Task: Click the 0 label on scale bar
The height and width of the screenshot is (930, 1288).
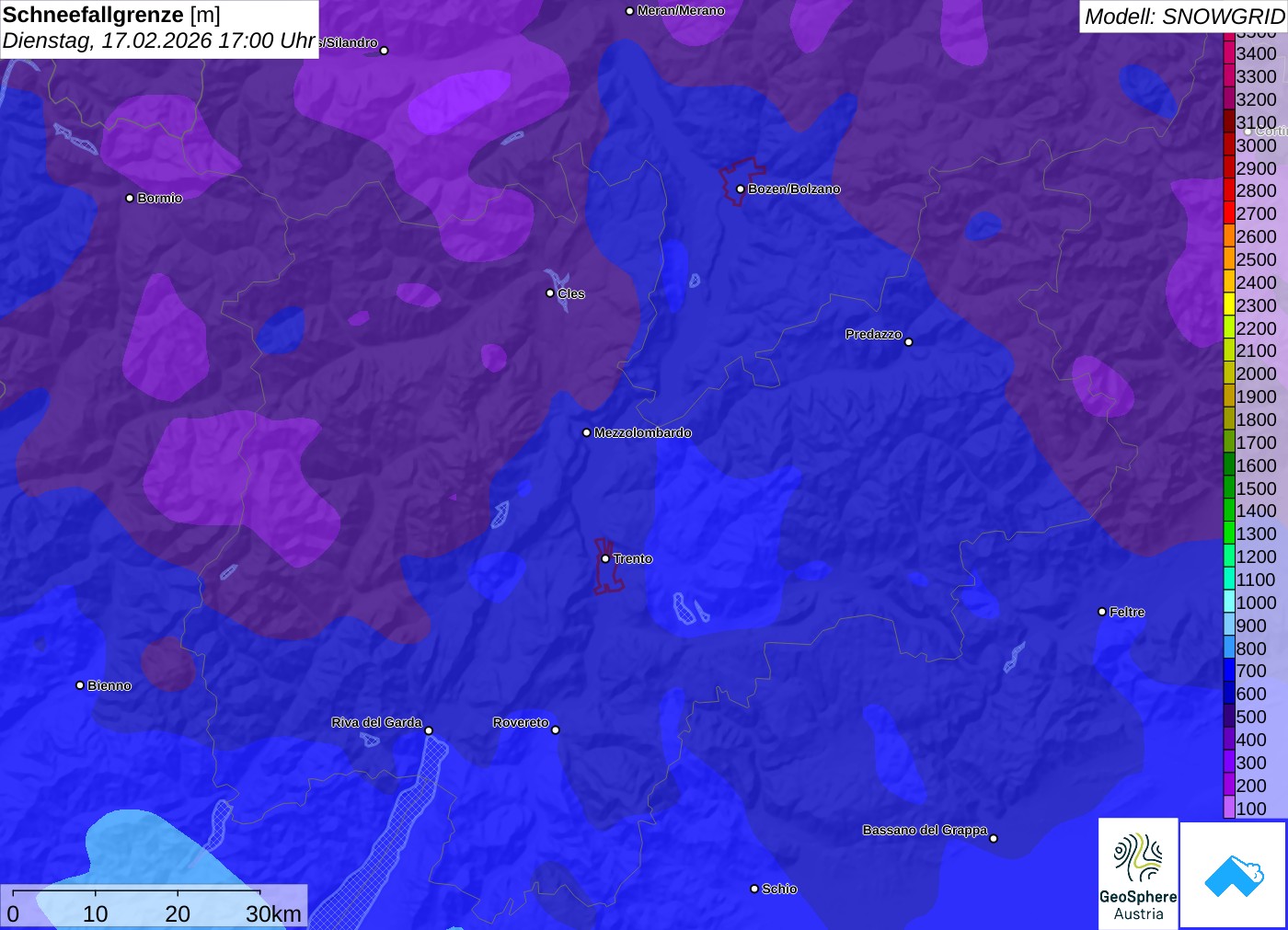Action: (13, 913)
